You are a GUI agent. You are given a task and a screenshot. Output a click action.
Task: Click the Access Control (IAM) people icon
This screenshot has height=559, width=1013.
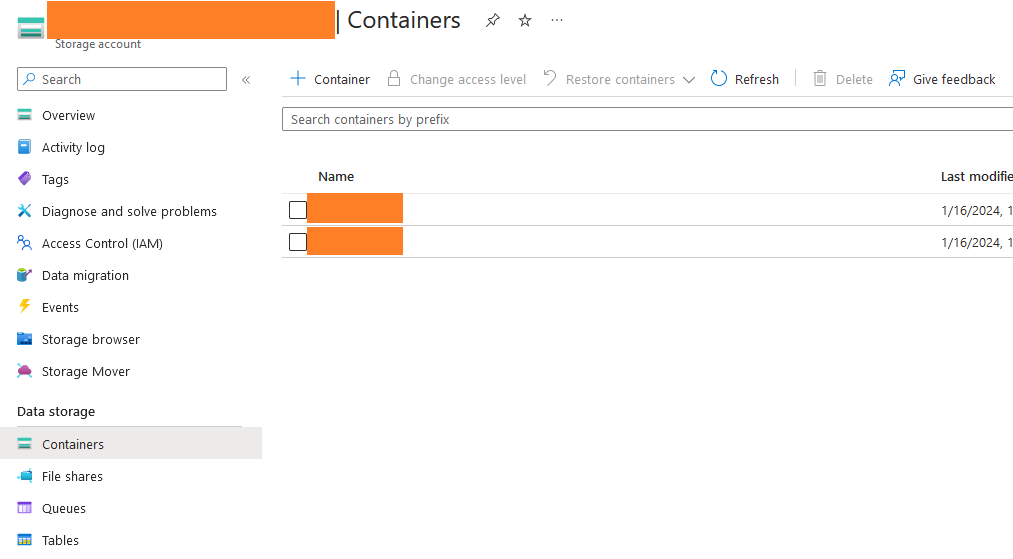[x=25, y=243]
